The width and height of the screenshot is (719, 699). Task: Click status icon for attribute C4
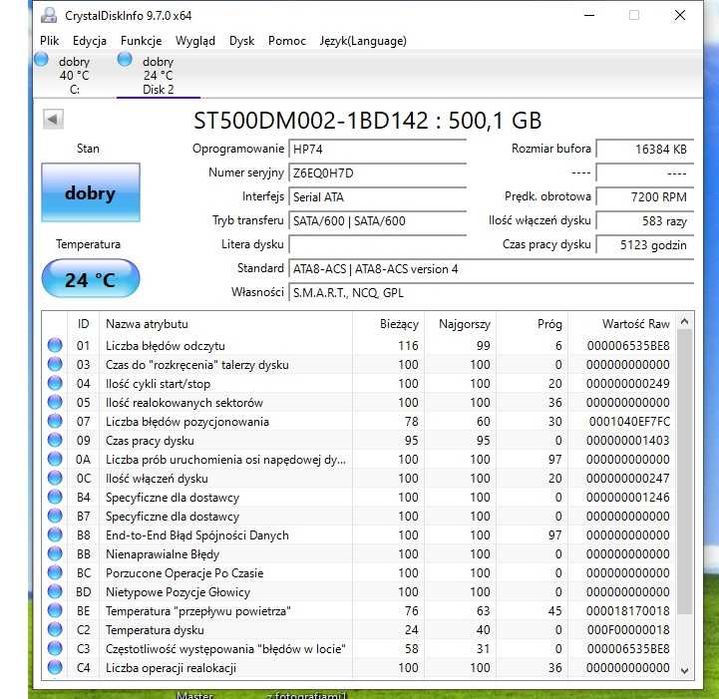(x=55, y=667)
